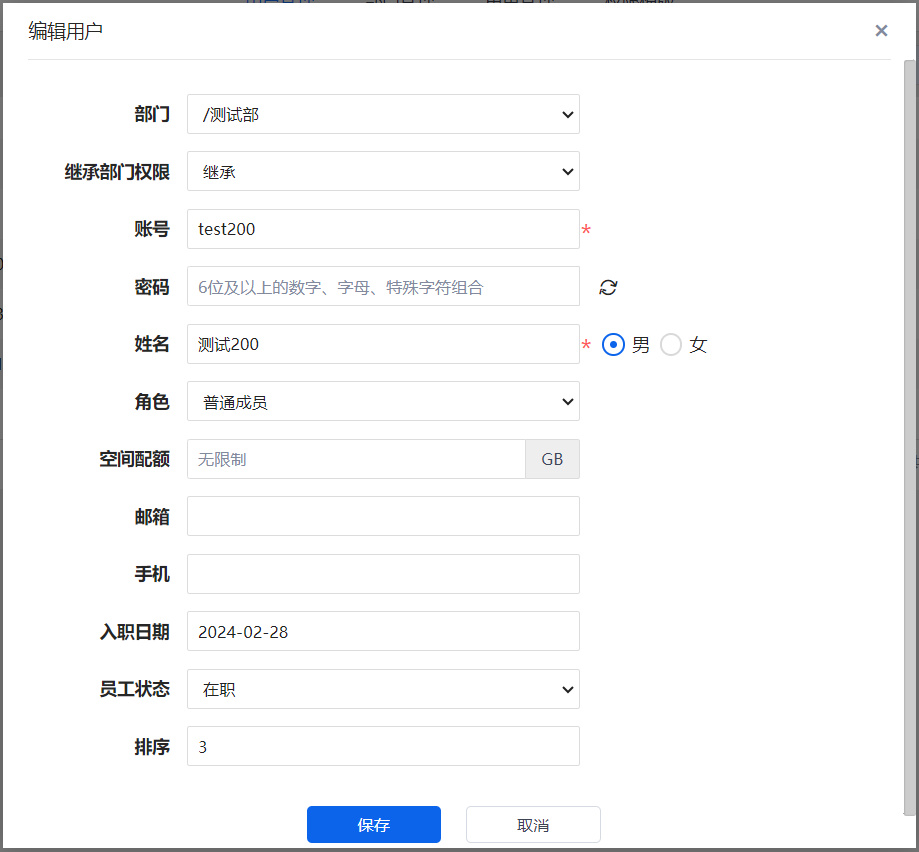Focus the 邮箱 input field

pos(383,516)
